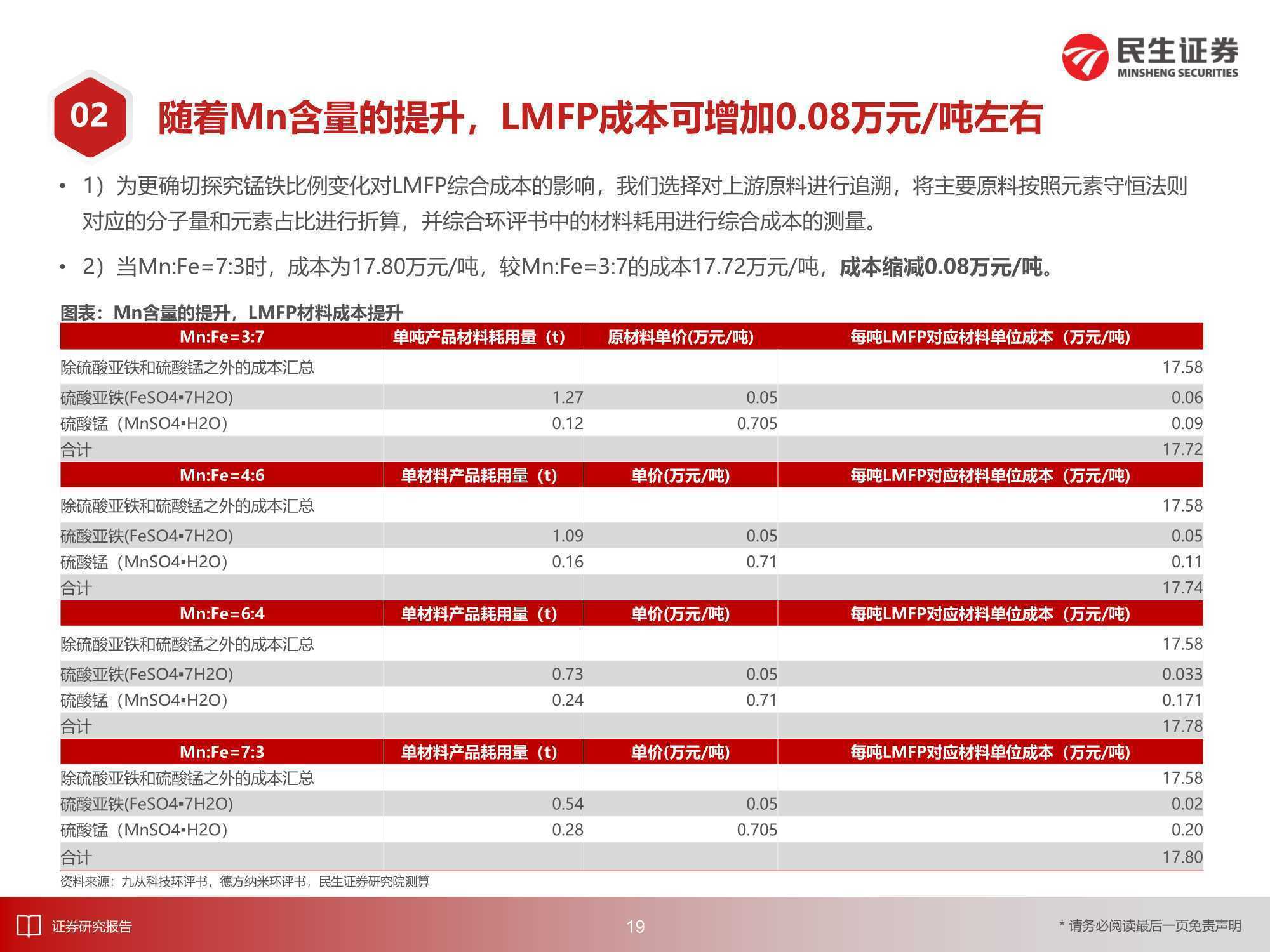The width and height of the screenshot is (1270, 952).
Task: Select the 0.033 unit cost cell
Action: coord(991,674)
